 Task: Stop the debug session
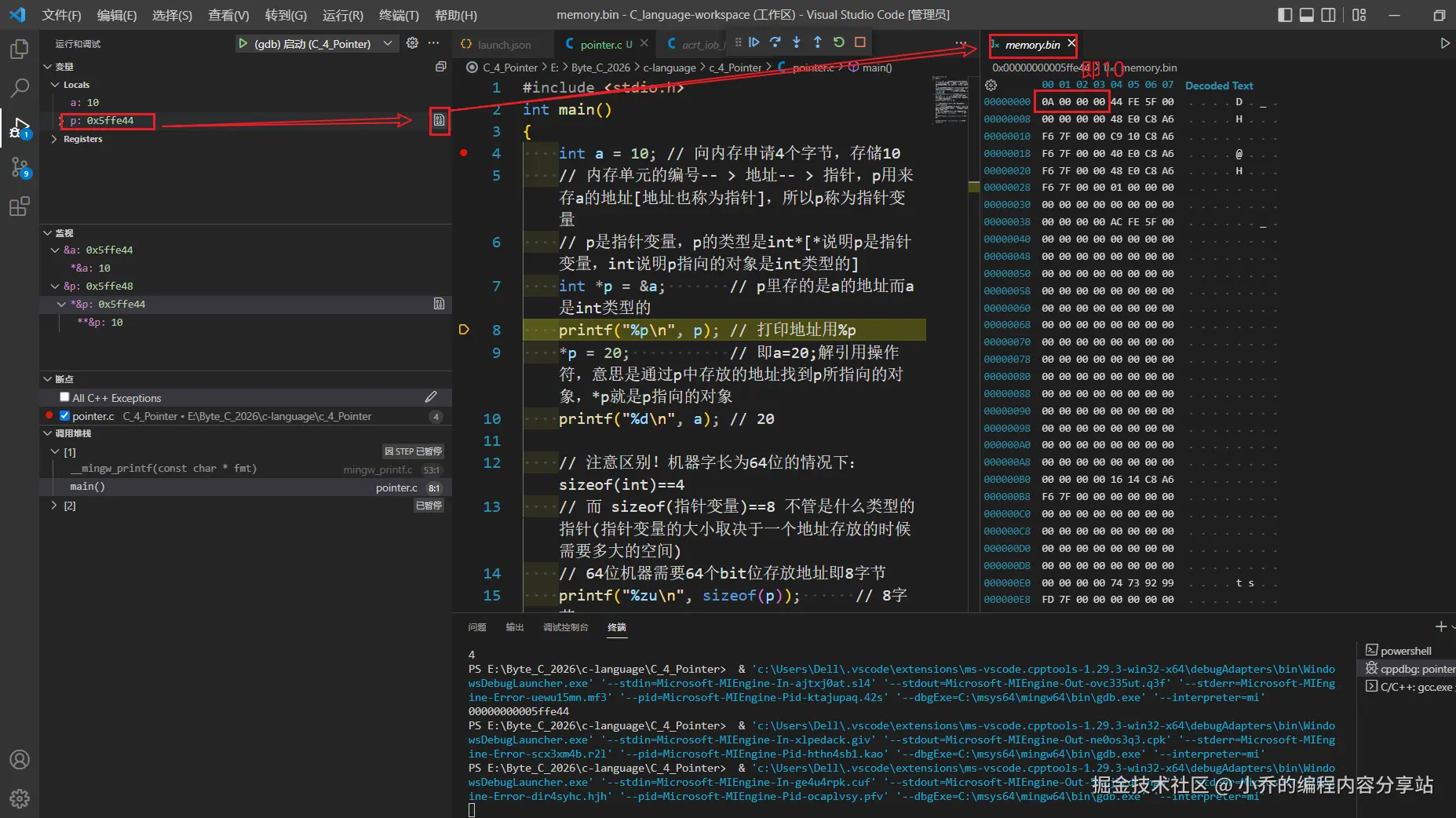860,42
